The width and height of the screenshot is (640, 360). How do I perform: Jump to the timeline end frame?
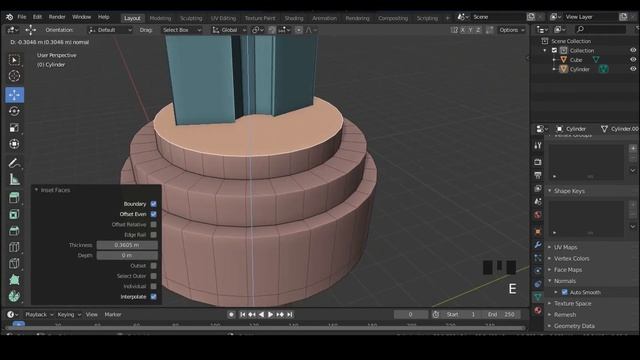click(x=289, y=314)
